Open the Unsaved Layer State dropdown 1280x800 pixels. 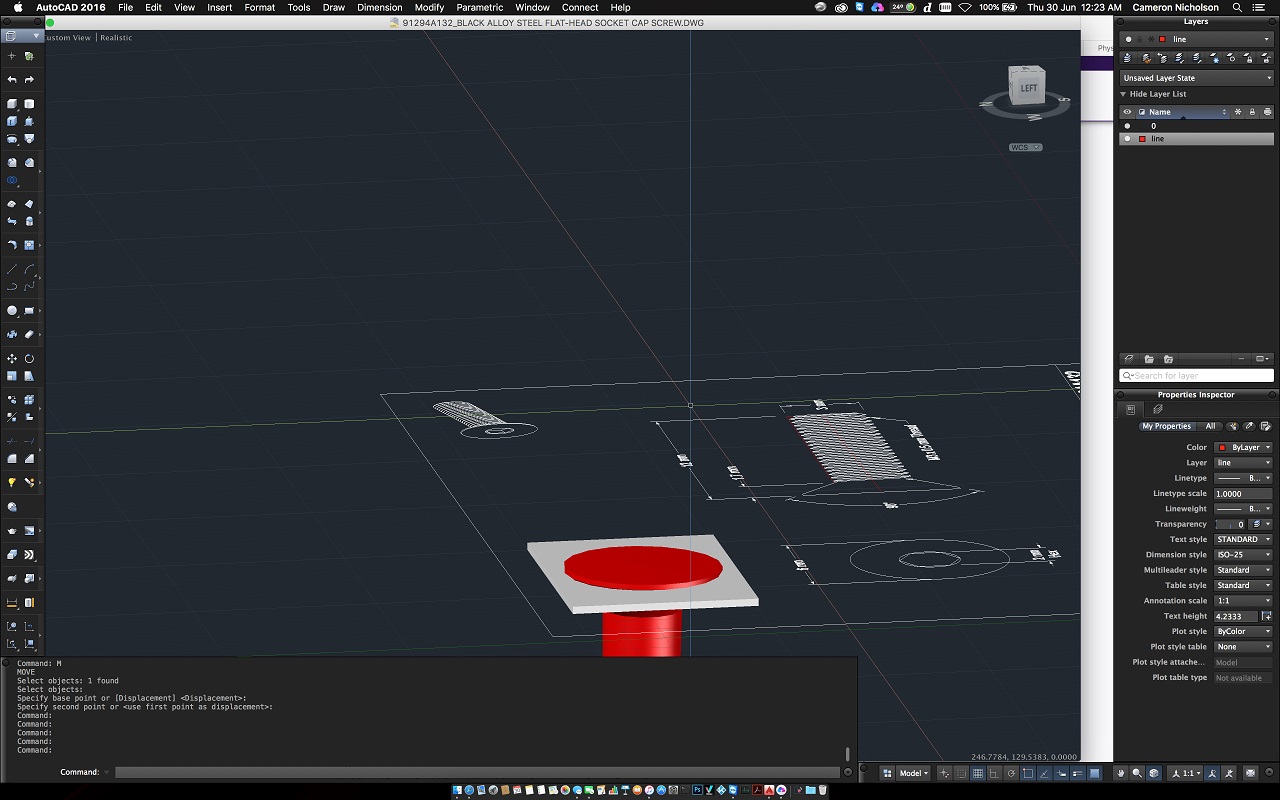click(1197, 78)
